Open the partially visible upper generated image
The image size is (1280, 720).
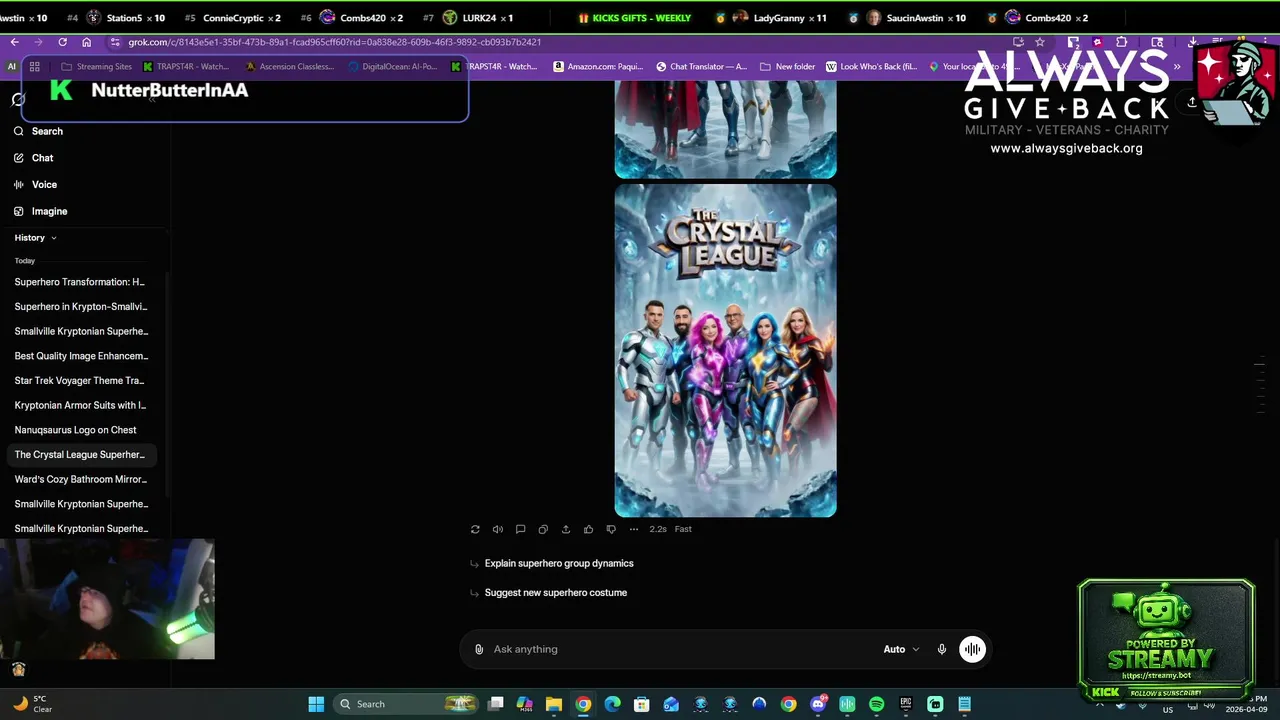(x=726, y=130)
